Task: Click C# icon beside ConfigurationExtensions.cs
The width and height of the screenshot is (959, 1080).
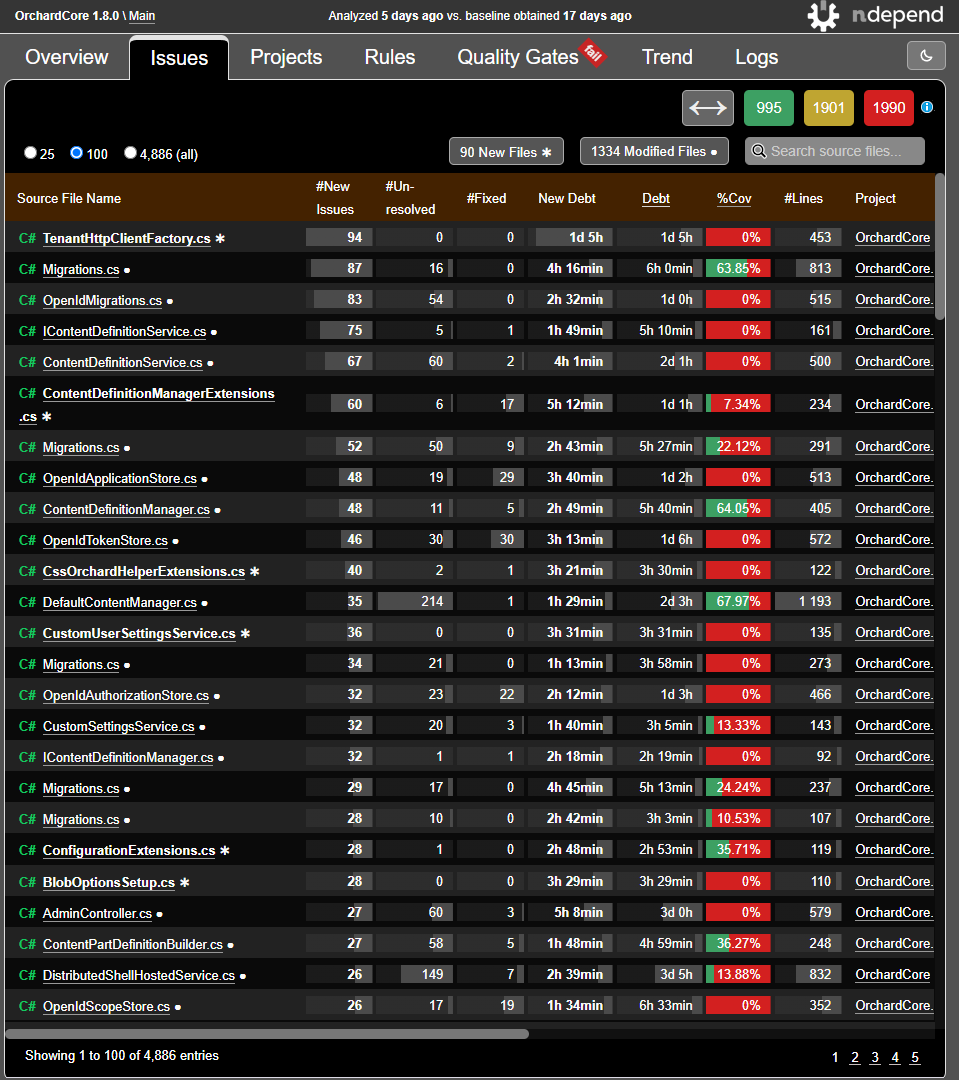Action: (x=27, y=850)
